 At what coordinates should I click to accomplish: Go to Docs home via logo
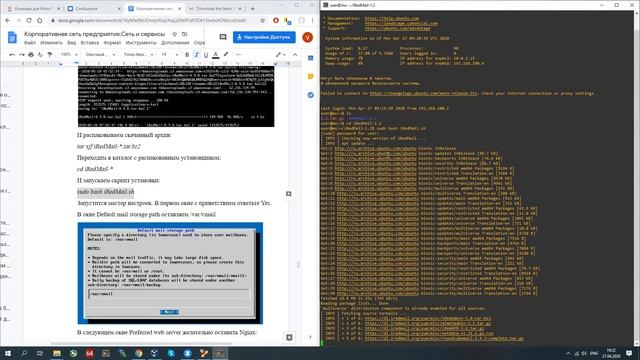tap(12, 37)
